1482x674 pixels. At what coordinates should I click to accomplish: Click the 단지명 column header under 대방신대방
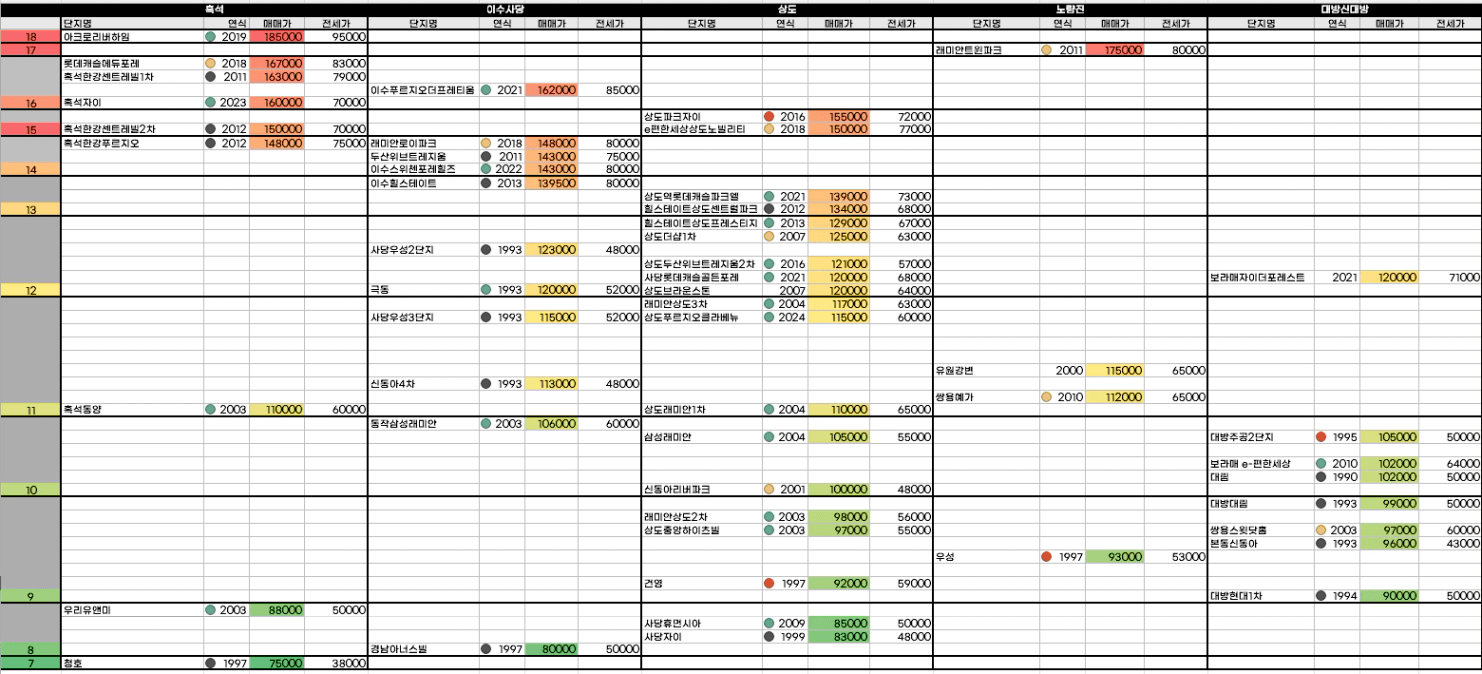pyautogui.click(x=1261, y=22)
